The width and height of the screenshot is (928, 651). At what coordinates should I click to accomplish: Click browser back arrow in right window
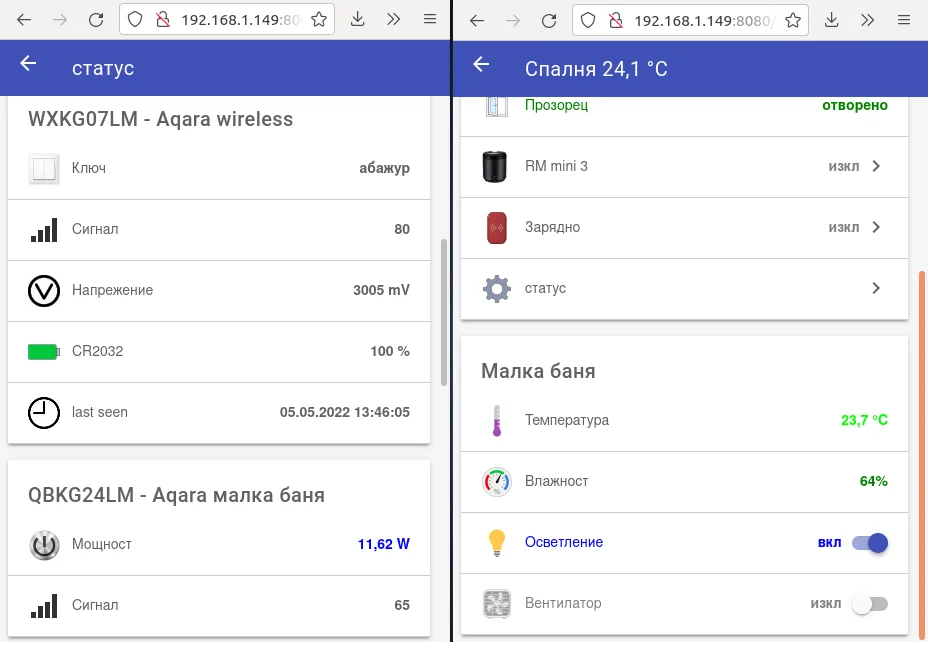pyautogui.click(x=477, y=21)
